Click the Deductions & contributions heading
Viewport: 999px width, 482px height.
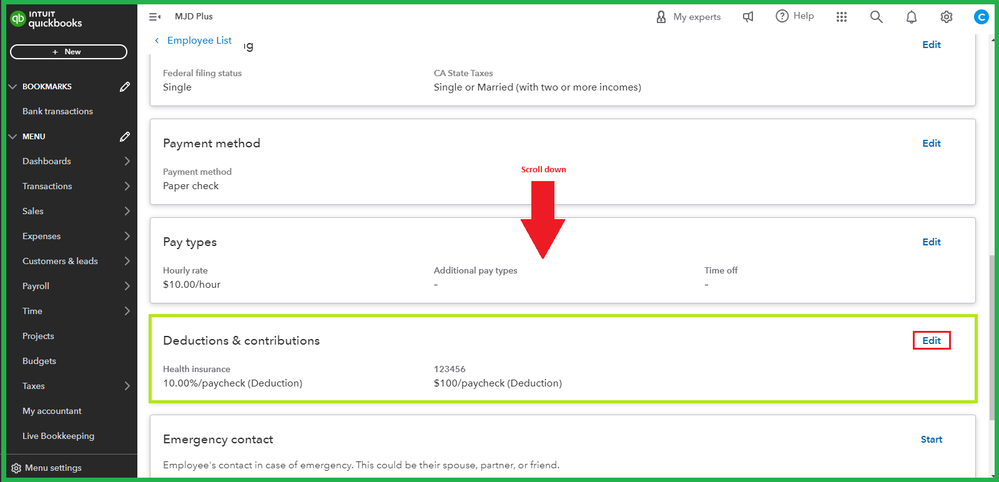click(x=241, y=341)
